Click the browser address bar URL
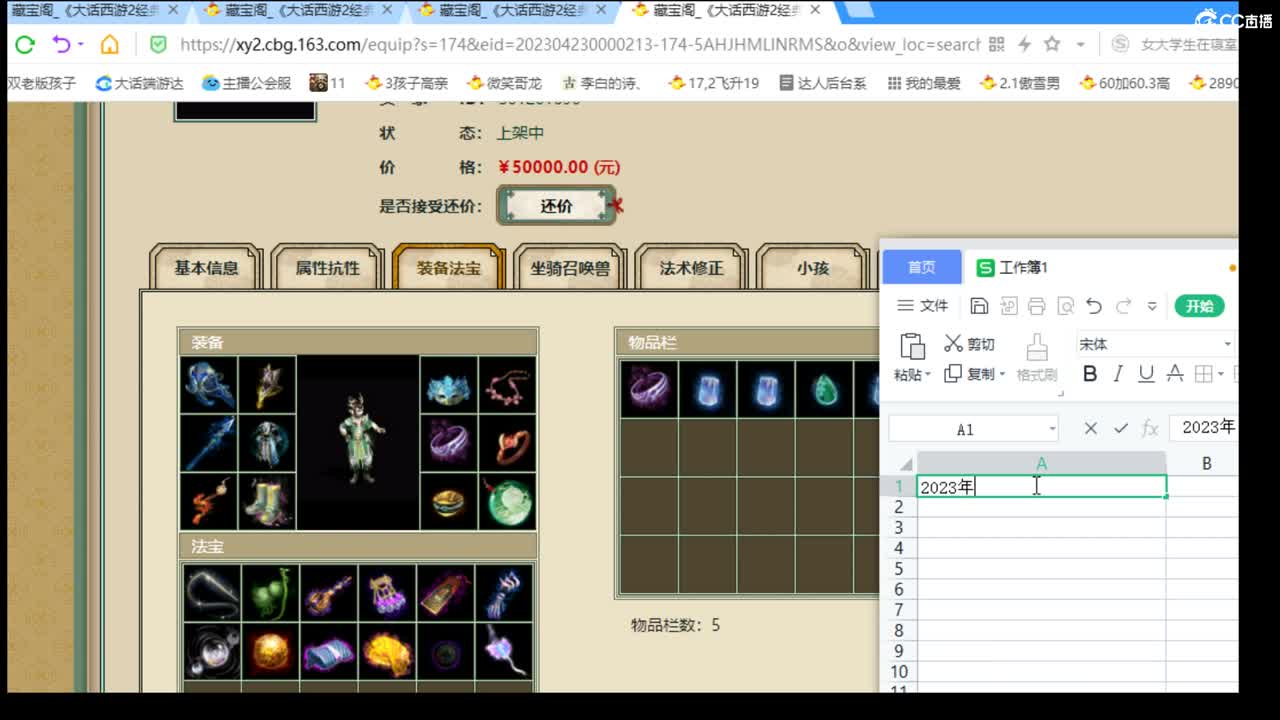This screenshot has width=1280, height=720. point(580,44)
